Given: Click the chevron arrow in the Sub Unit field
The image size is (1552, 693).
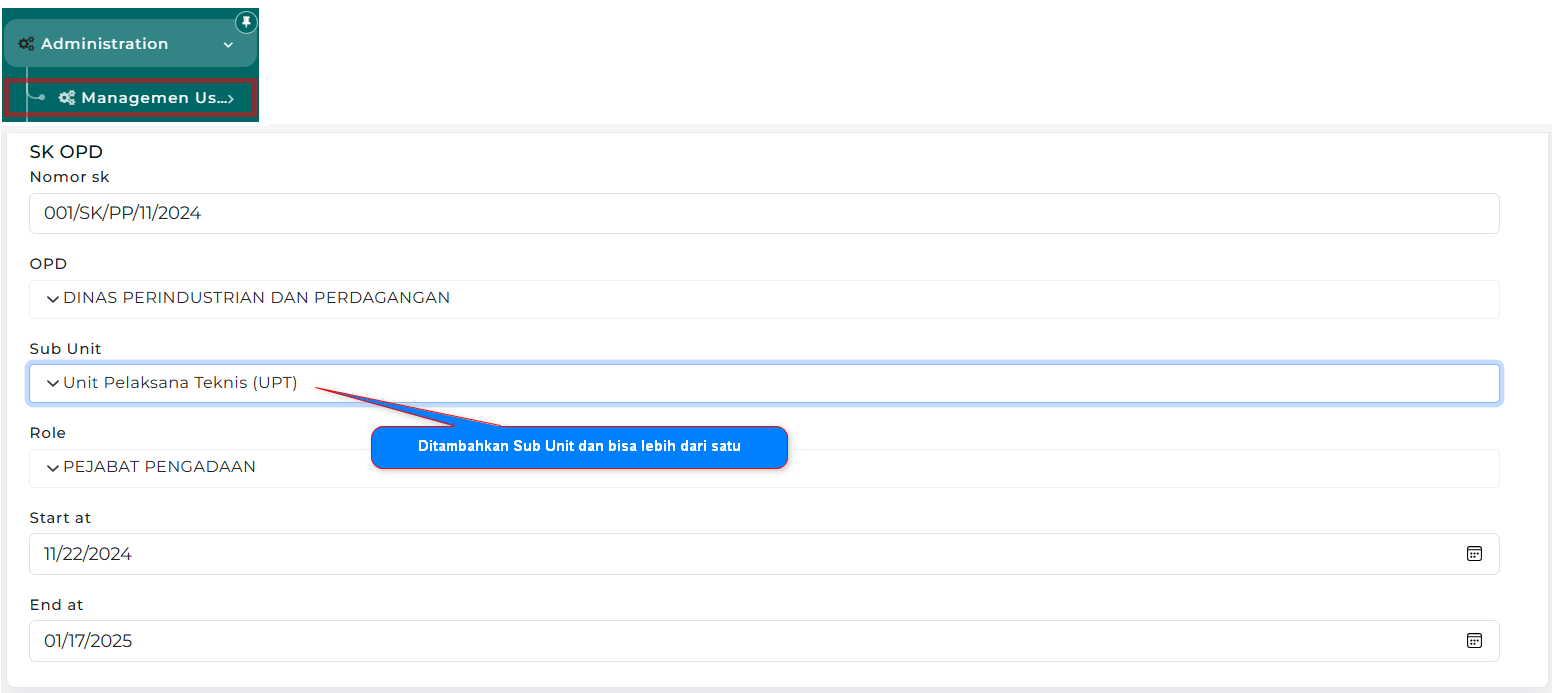Looking at the screenshot, I should tap(52, 383).
